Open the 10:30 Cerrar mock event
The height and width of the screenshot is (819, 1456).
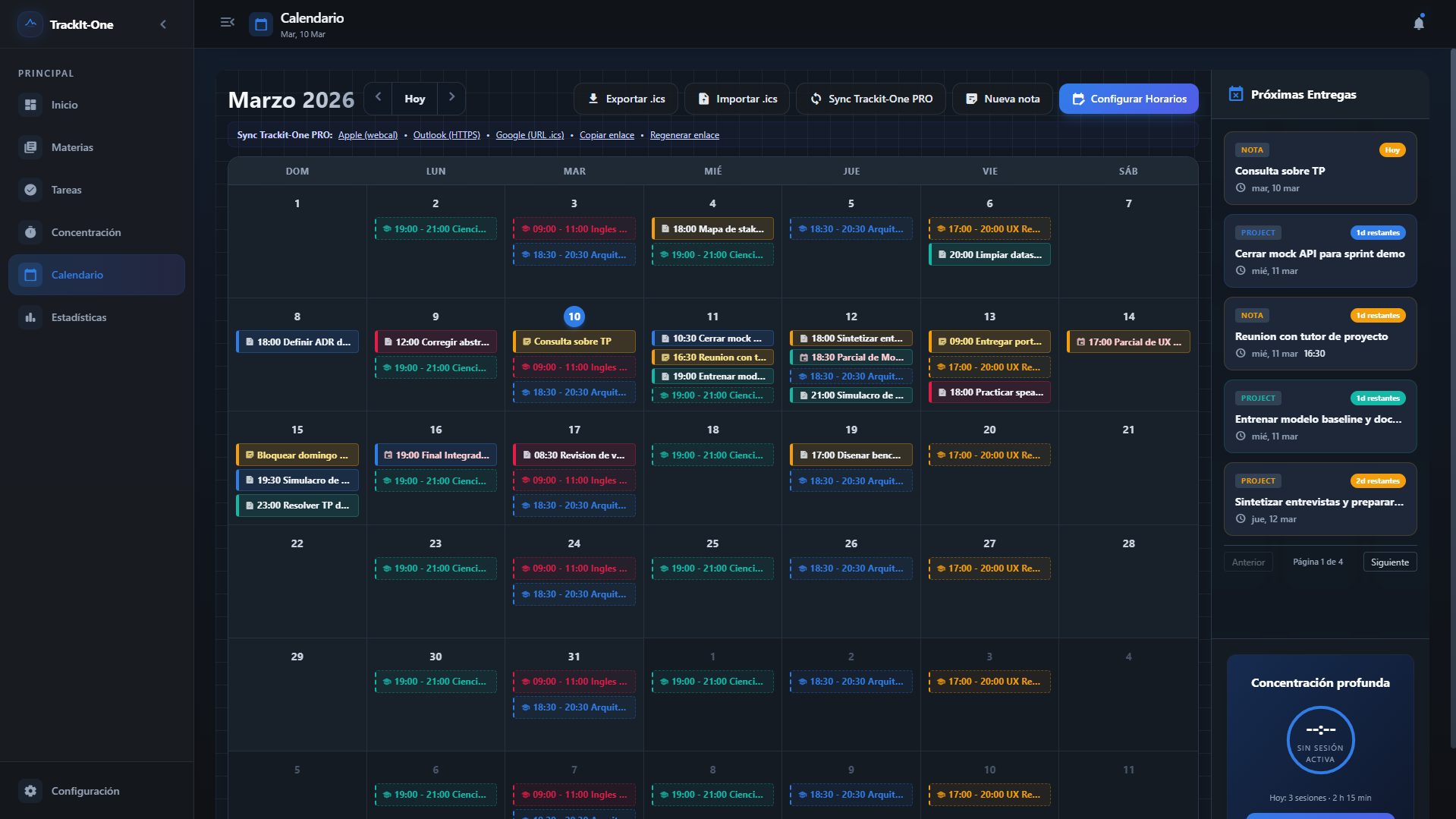pos(712,339)
